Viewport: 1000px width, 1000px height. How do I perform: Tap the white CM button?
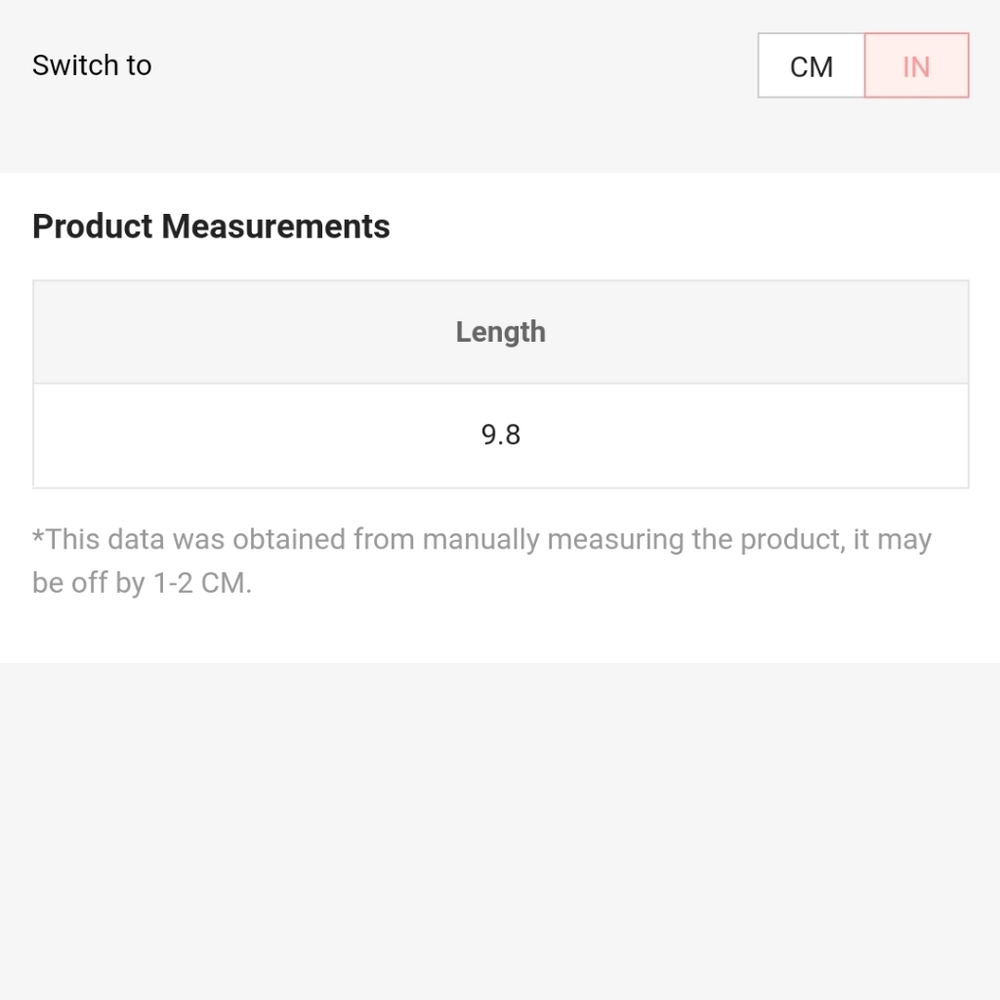coord(811,66)
